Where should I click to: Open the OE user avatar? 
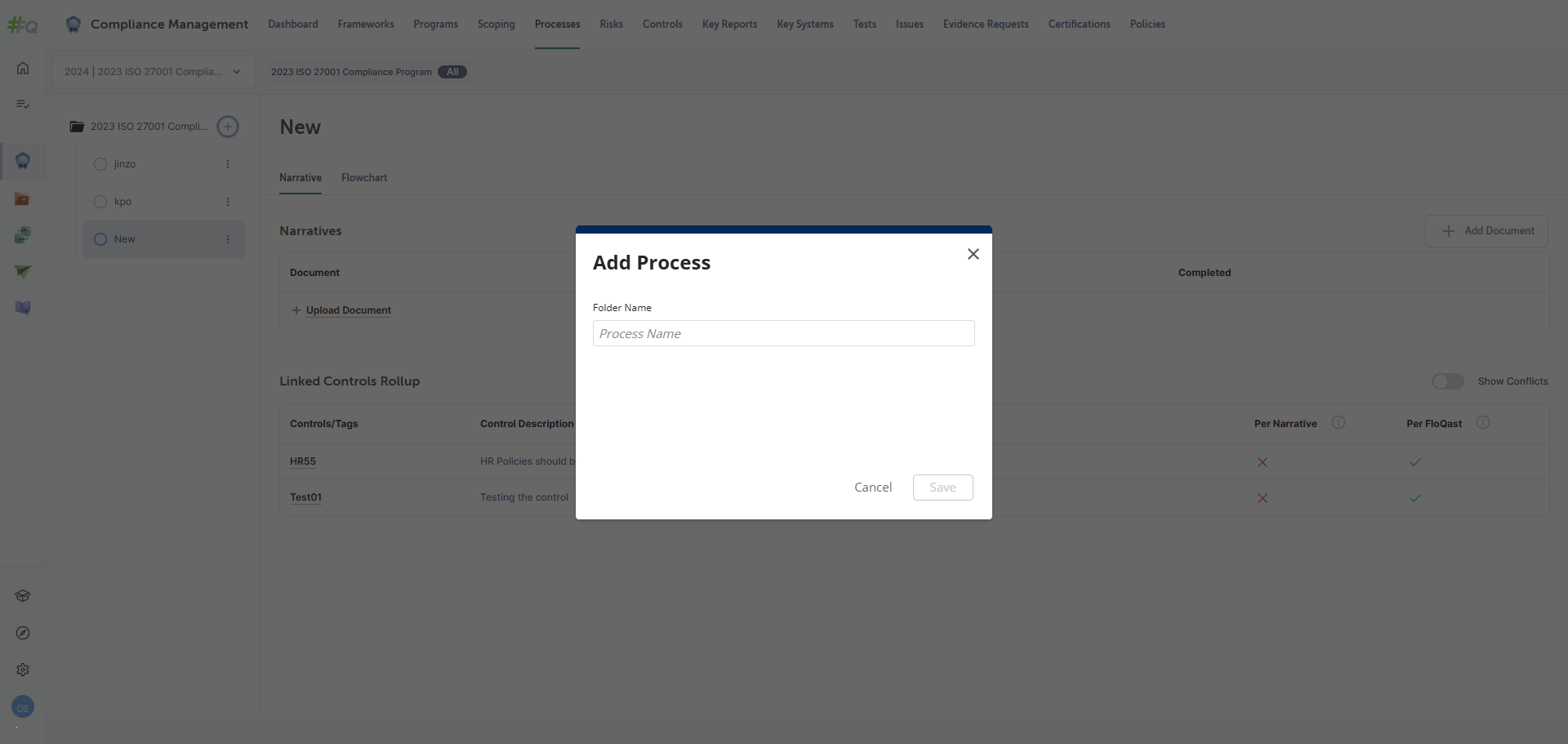[x=23, y=707]
